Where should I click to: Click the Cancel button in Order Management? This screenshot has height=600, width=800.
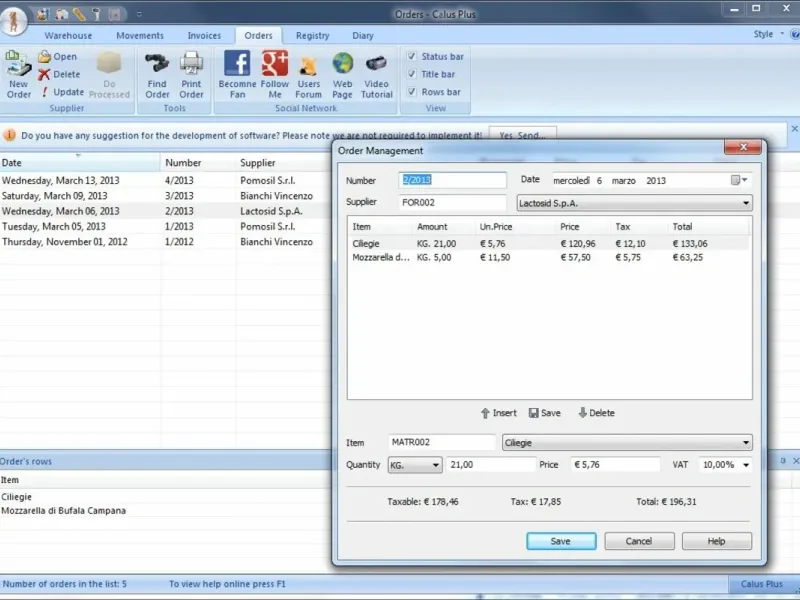tap(639, 541)
